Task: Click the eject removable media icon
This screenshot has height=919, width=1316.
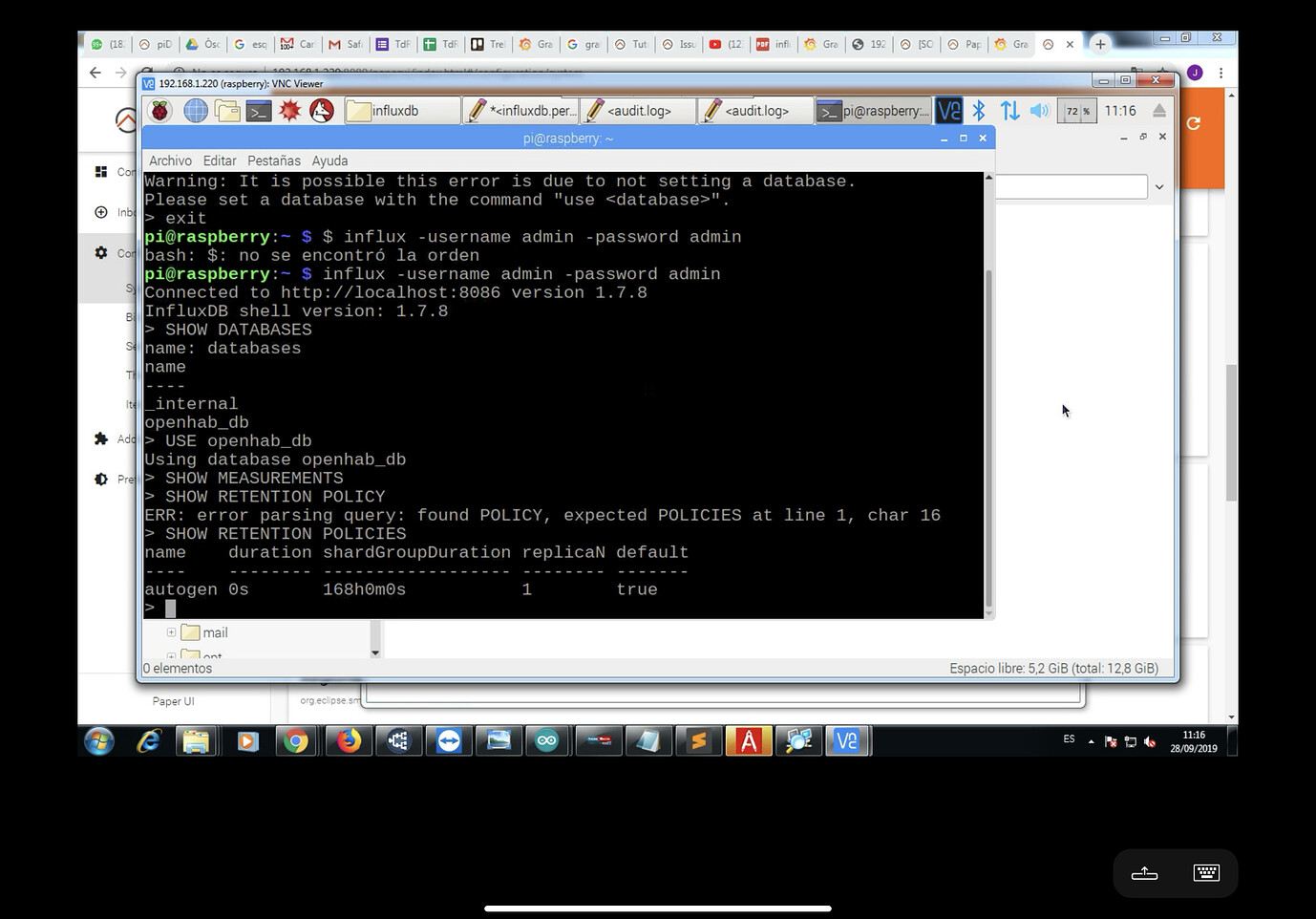Action: [1159, 111]
